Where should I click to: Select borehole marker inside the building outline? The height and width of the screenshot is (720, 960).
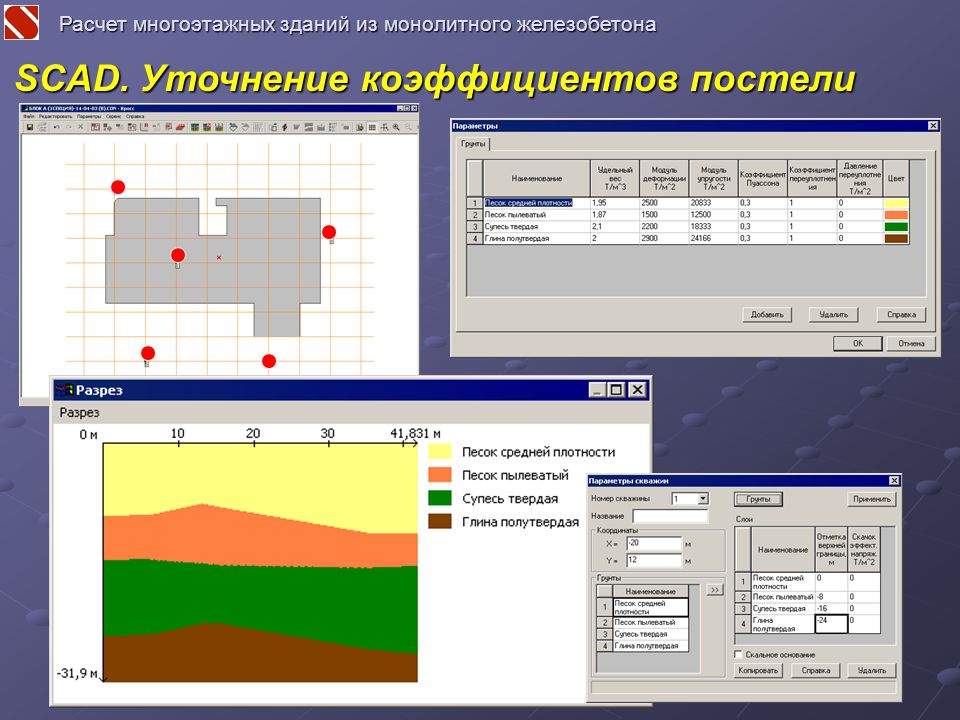[178, 255]
